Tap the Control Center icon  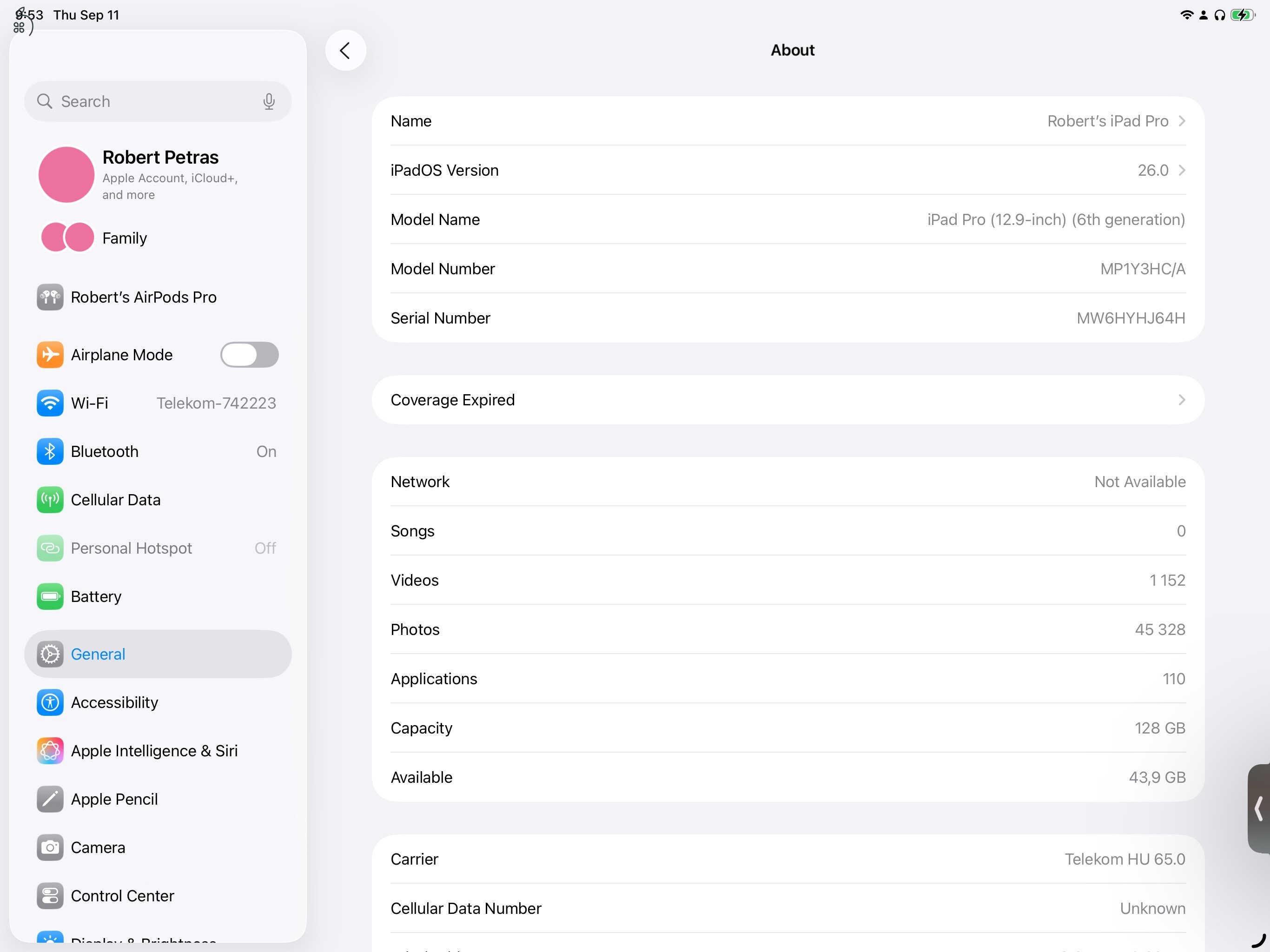(50, 896)
